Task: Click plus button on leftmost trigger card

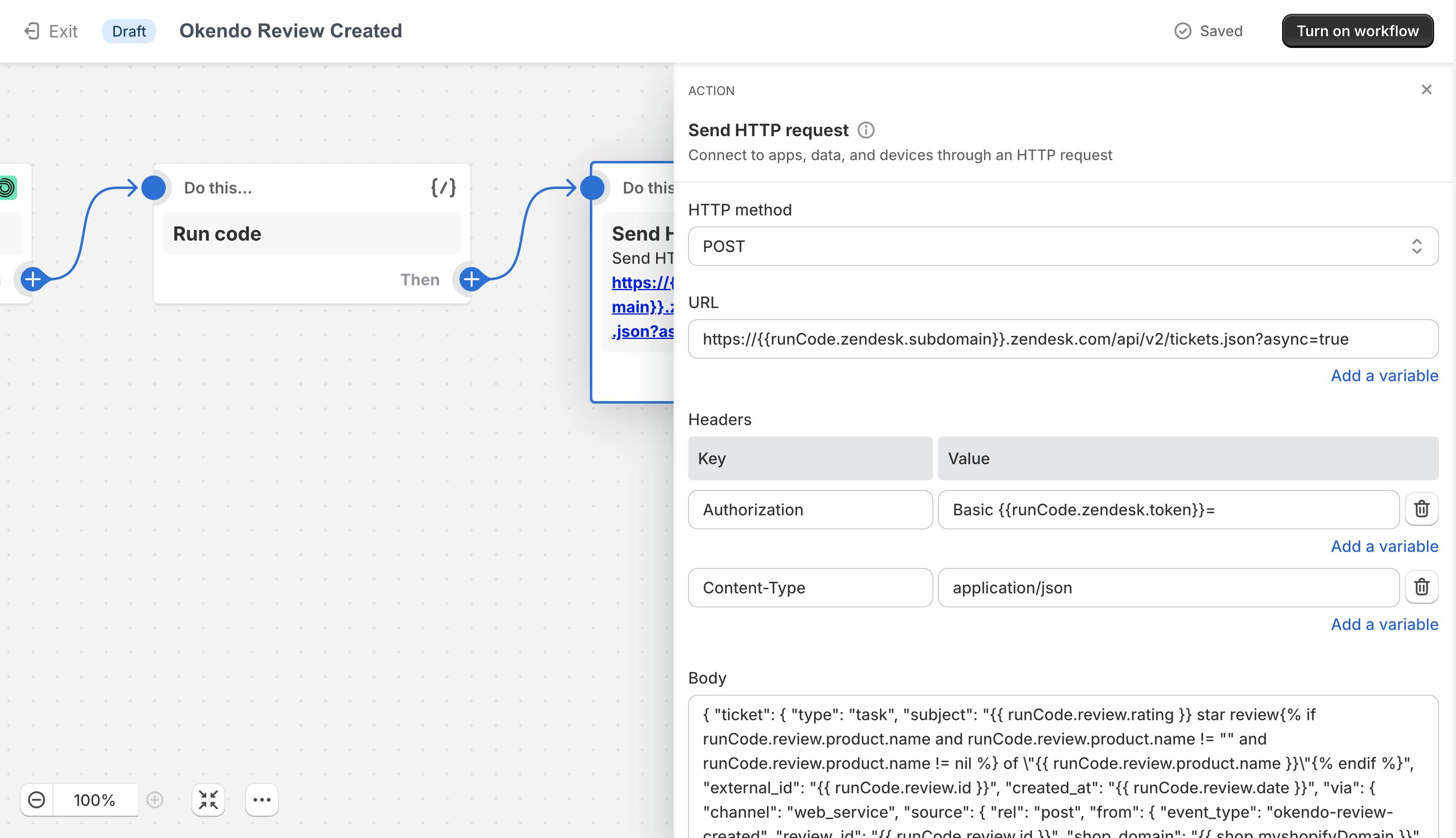Action: pyautogui.click(x=33, y=279)
